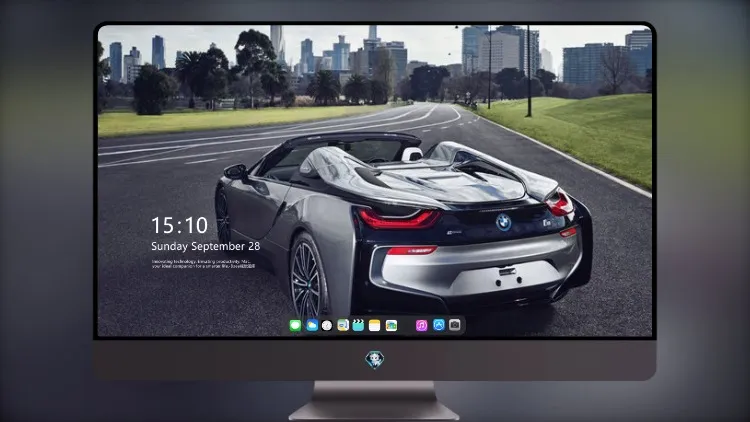The image size is (750, 422).
Task: Click the 15:10 clock widget
Action: click(179, 225)
